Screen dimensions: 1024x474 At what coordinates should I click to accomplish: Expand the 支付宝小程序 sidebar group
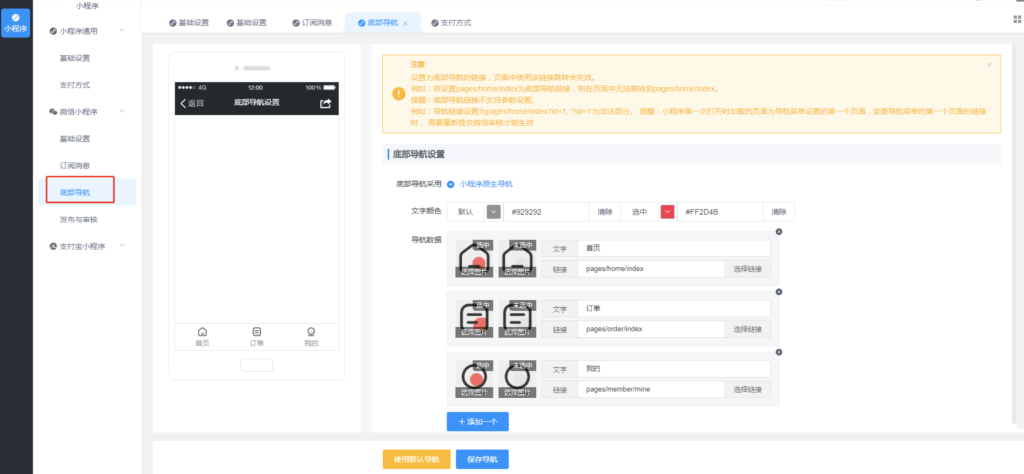pos(122,245)
